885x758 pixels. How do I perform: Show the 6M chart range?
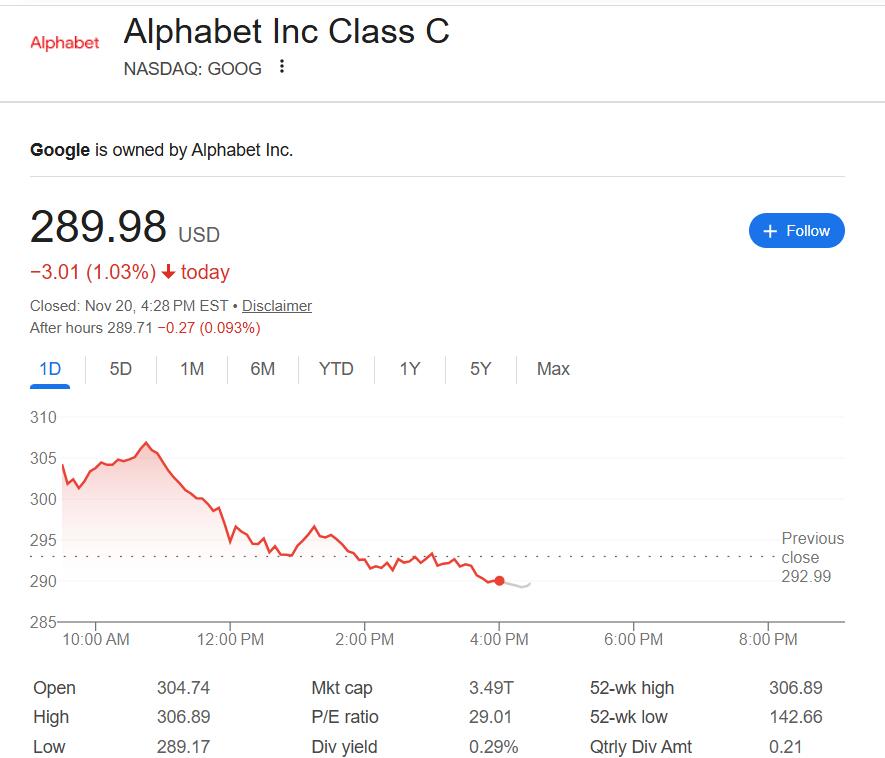coord(263,369)
